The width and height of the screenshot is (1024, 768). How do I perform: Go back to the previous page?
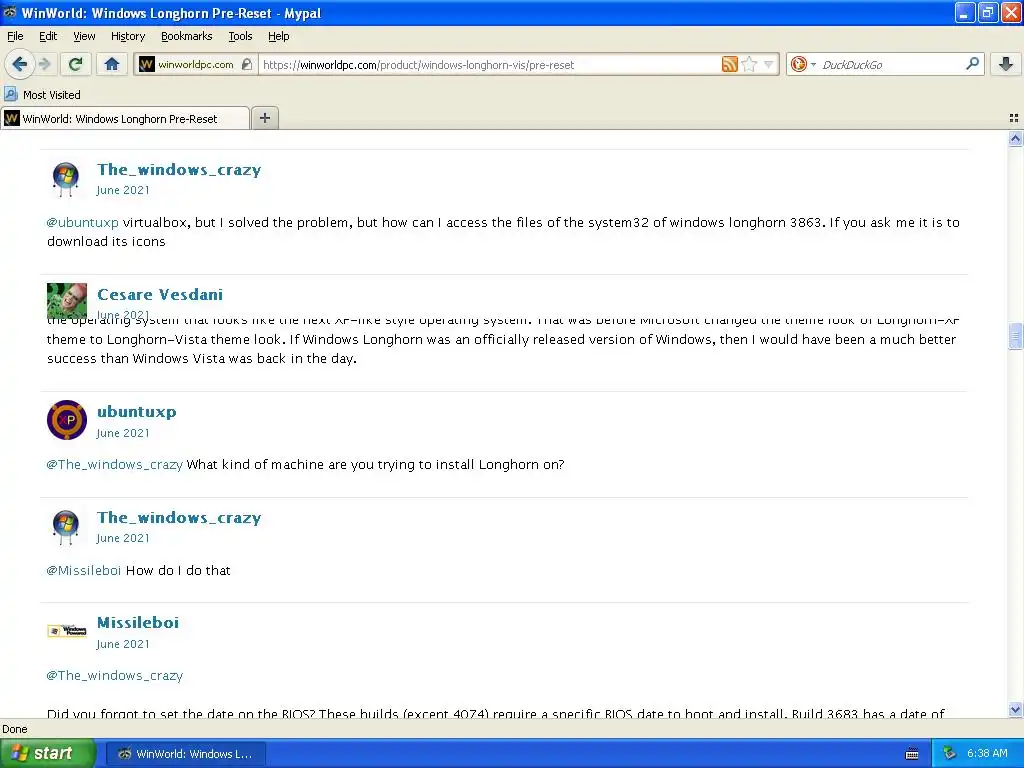19,64
